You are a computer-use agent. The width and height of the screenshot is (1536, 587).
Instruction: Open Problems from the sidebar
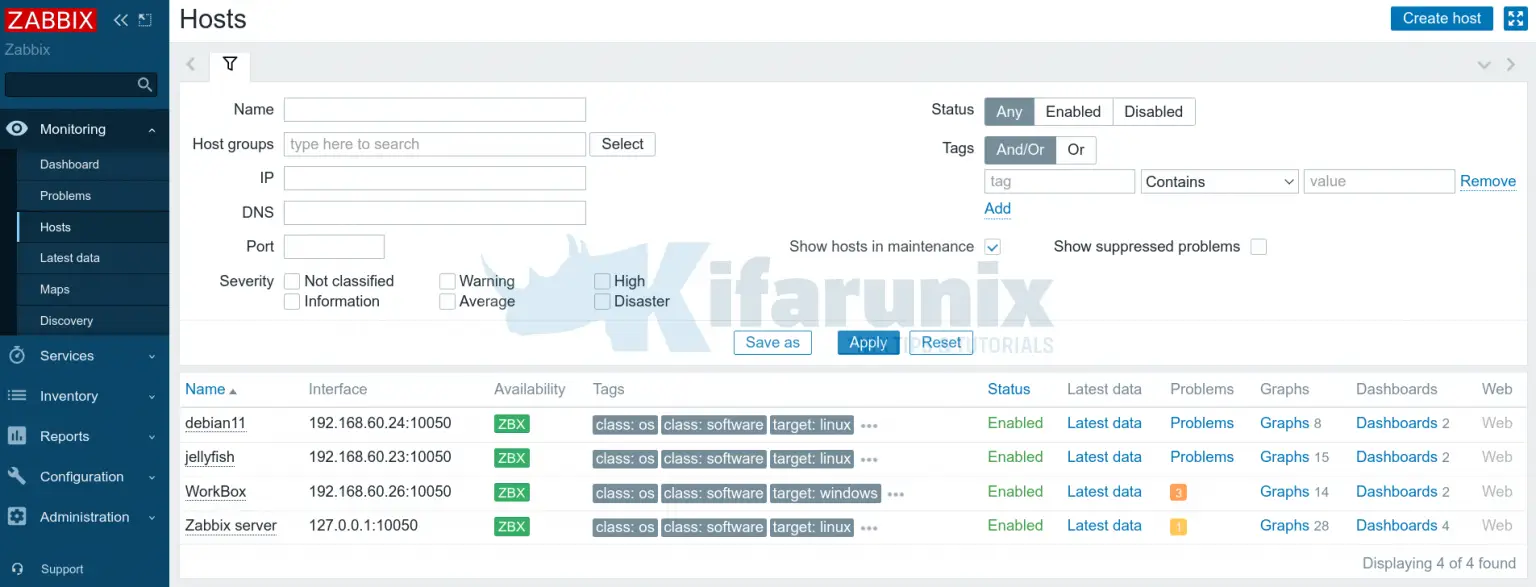pos(66,195)
